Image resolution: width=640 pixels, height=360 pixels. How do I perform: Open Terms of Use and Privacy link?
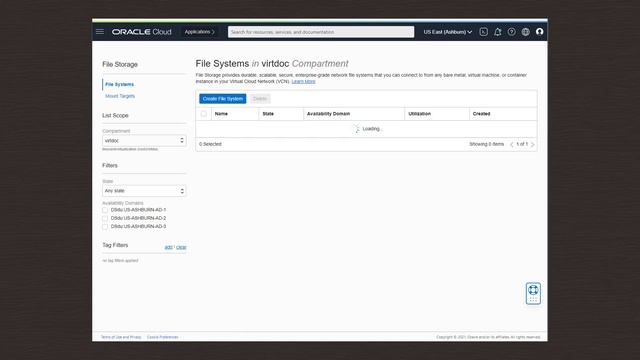point(121,337)
